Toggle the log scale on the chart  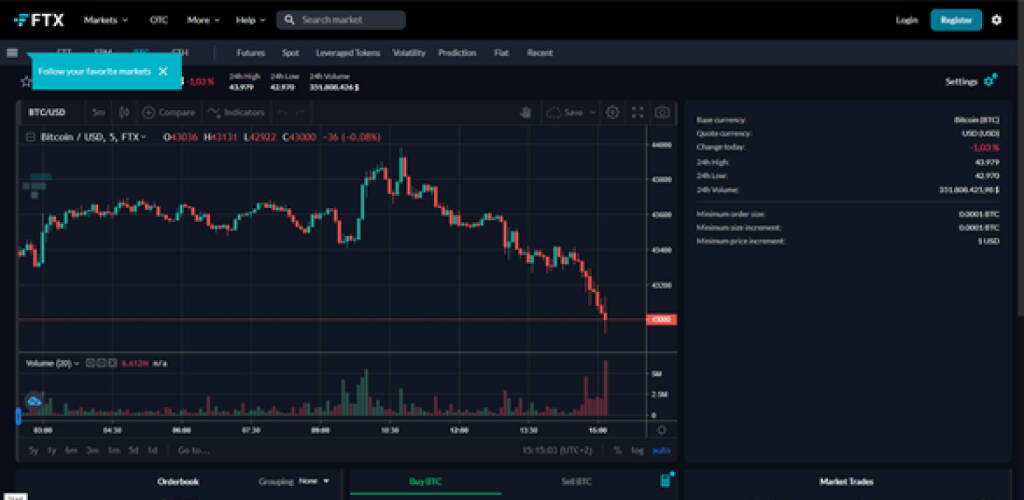pyautogui.click(x=637, y=450)
